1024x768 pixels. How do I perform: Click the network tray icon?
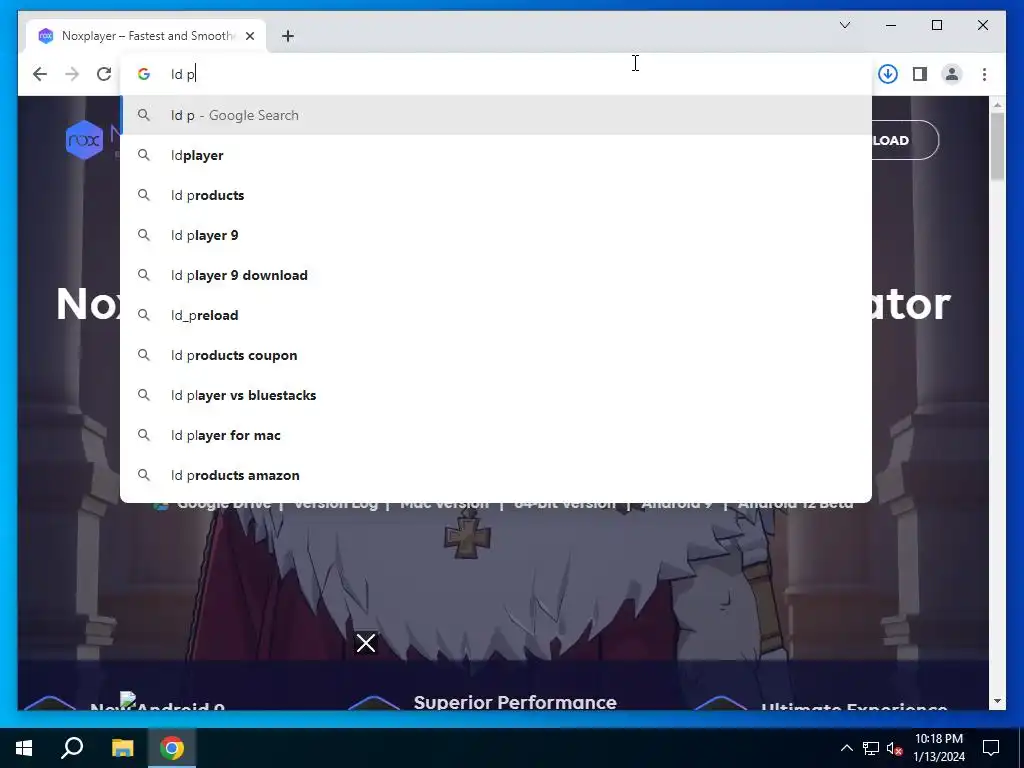(871, 748)
